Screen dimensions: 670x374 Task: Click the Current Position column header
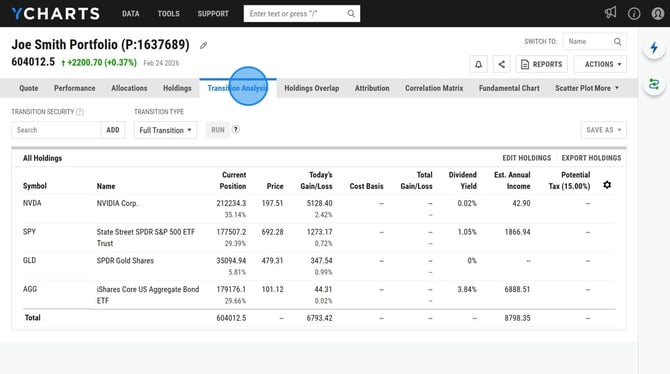233,180
